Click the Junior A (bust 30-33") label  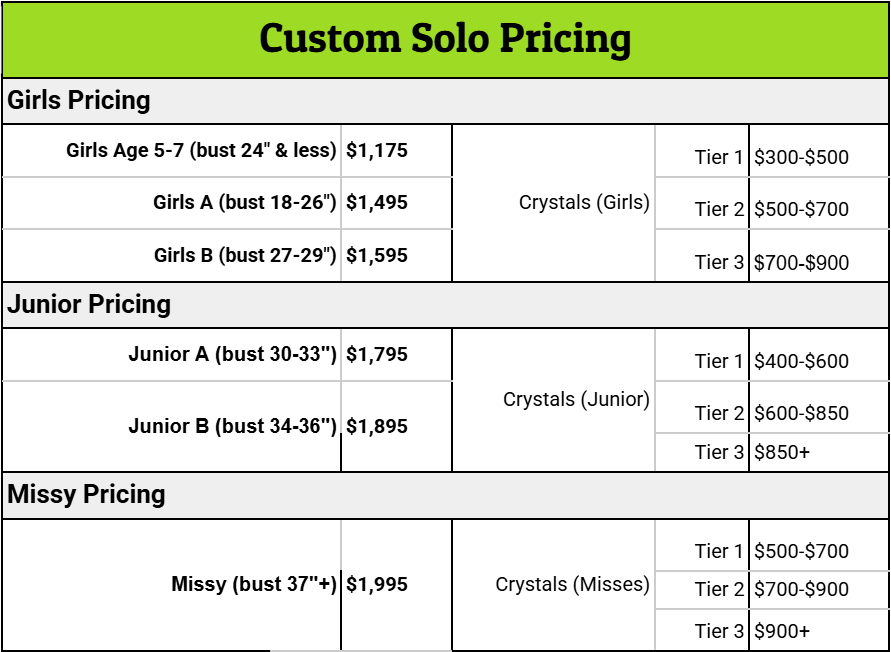tap(232, 354)
